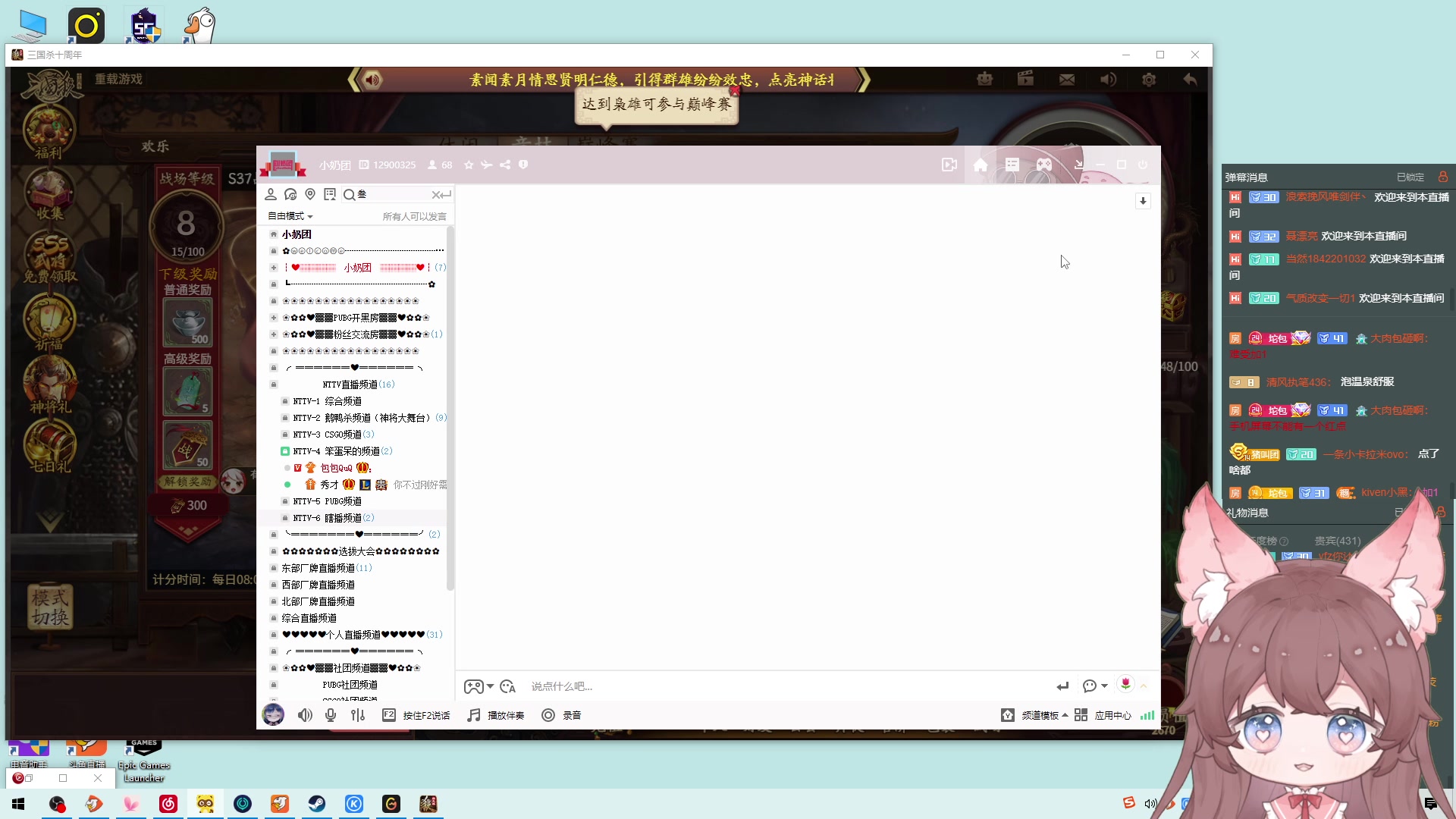Expand the gift panel up-arrow in chat bar
Image resolution: width=1456 pixels, height=819 pixels.
pos(1144,686)
